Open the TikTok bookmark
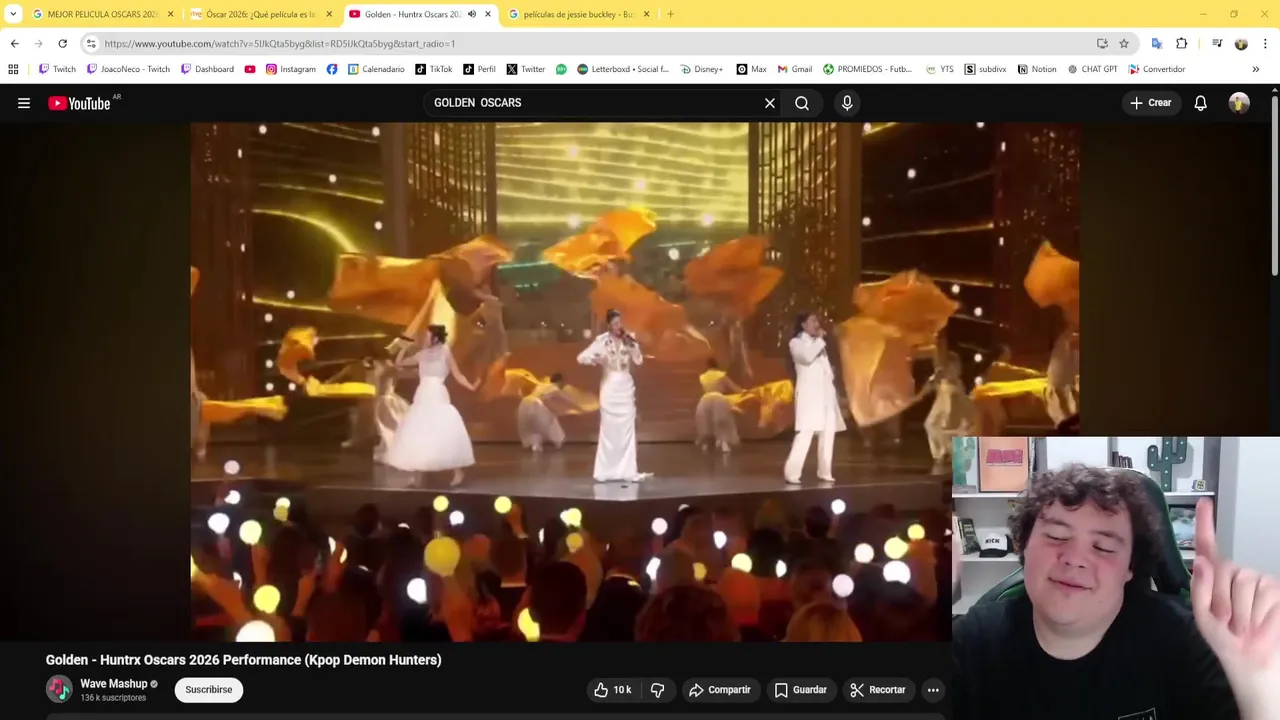 pos(433,69)
